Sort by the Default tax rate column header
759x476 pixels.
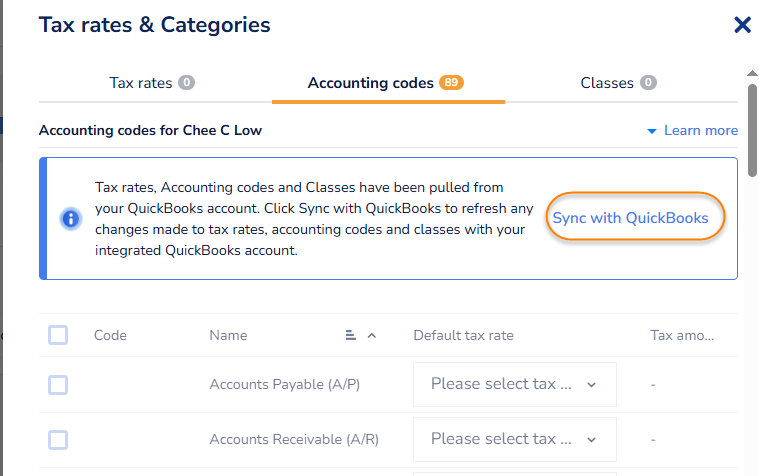(x=463, y=336)
